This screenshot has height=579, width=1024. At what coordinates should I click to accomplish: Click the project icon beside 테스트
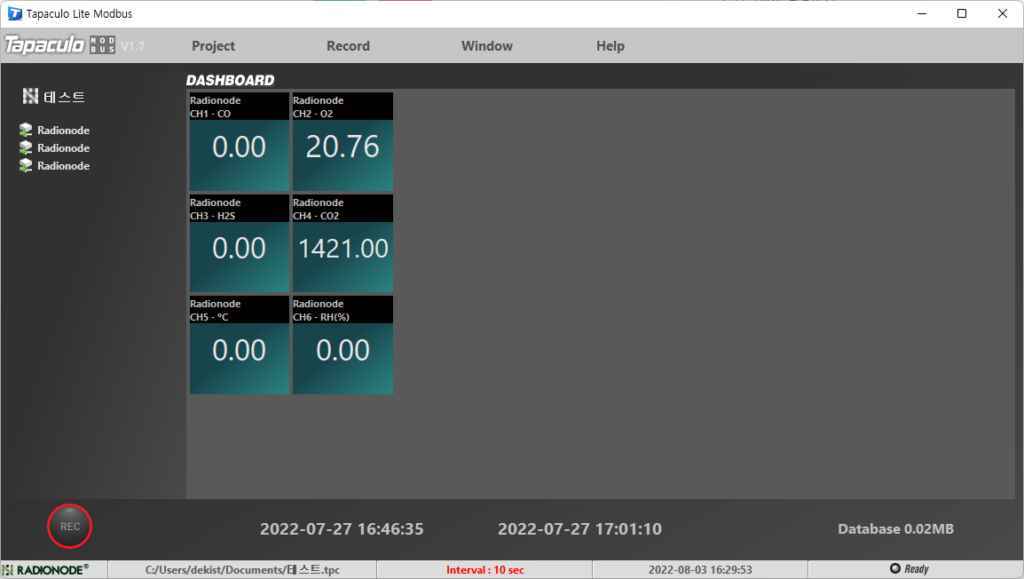[x=30, y=97]
